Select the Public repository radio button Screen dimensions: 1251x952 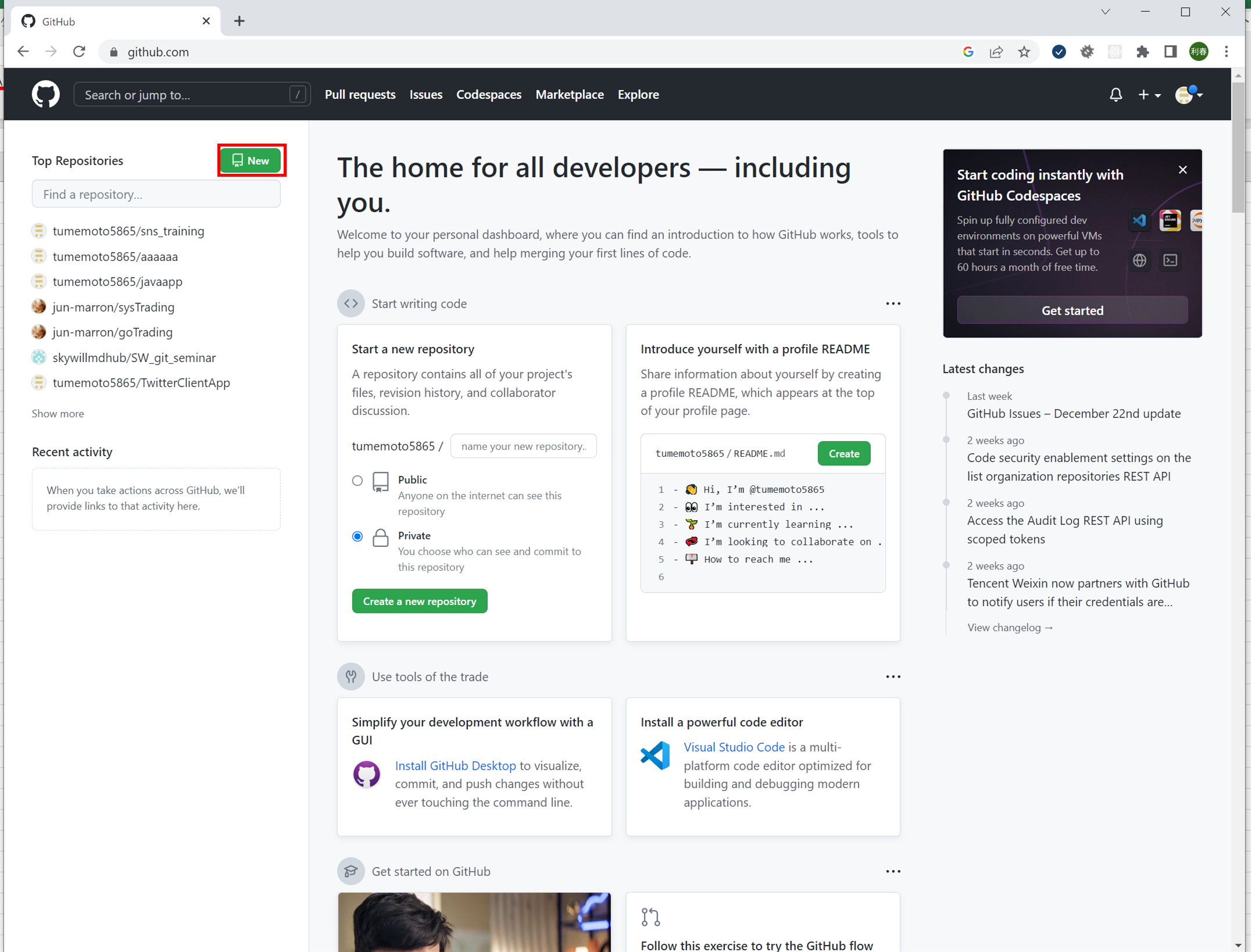[358, 481]
